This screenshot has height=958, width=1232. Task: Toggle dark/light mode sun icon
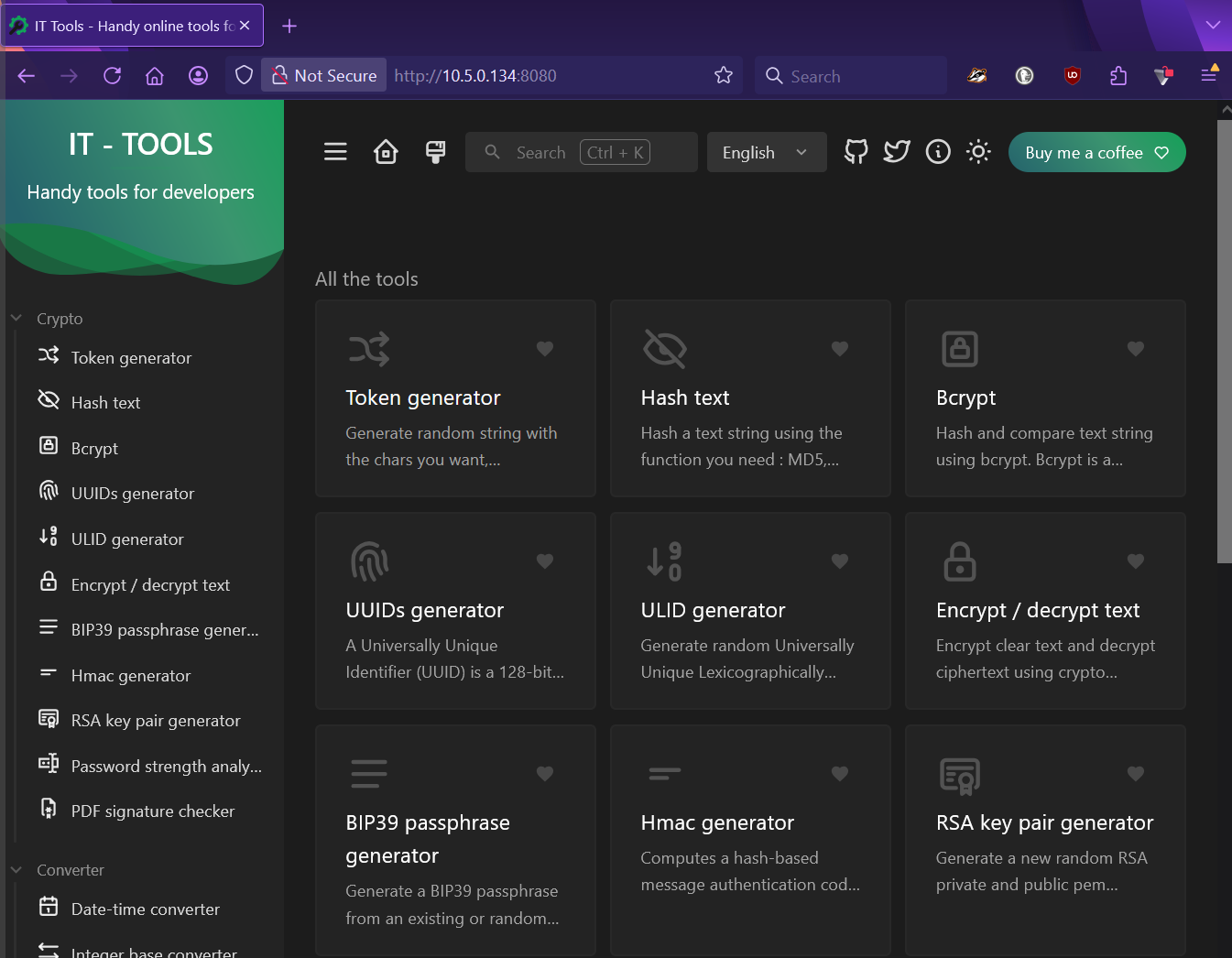tap(978, 152)
